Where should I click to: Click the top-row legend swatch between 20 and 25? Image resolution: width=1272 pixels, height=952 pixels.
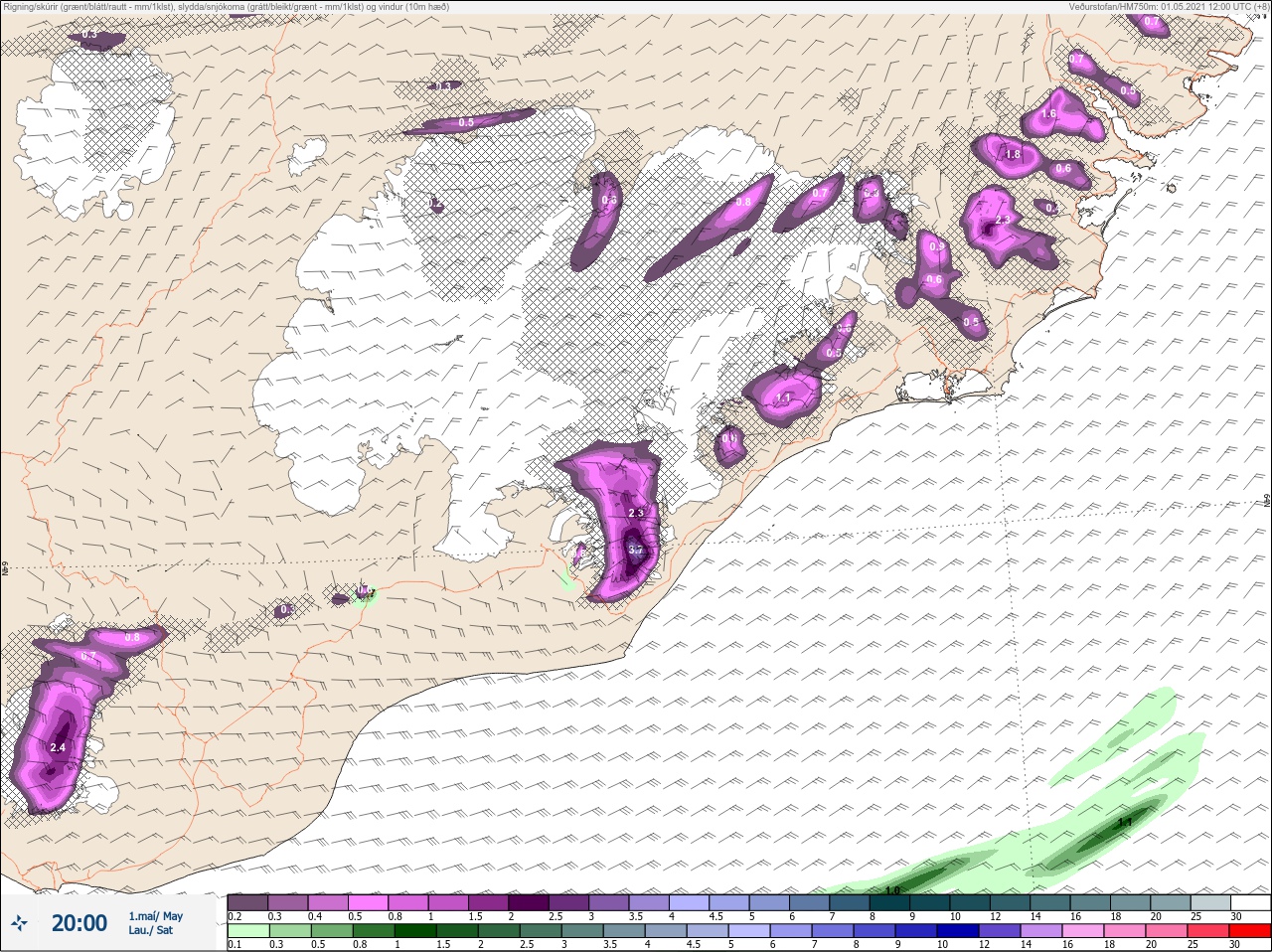click(x=1173, y=902)
